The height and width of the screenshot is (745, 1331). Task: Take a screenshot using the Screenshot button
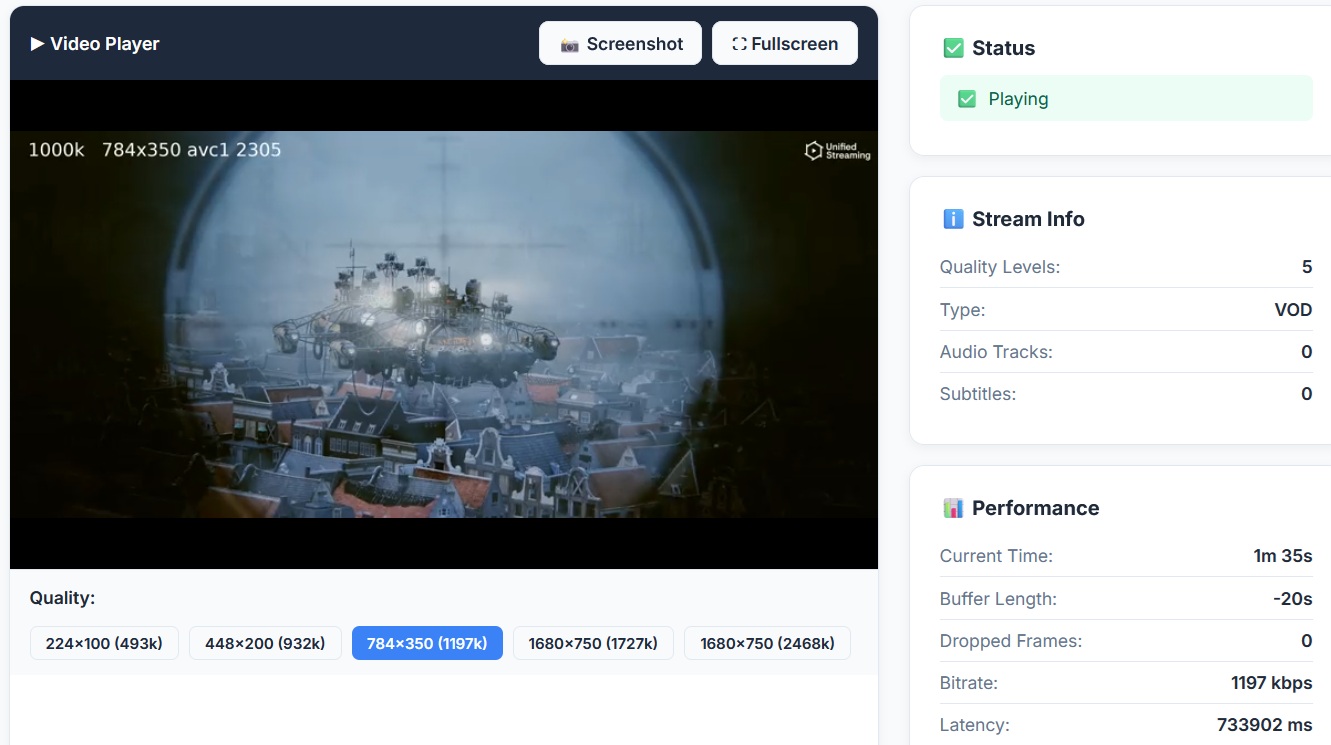[x=620, y=43]
